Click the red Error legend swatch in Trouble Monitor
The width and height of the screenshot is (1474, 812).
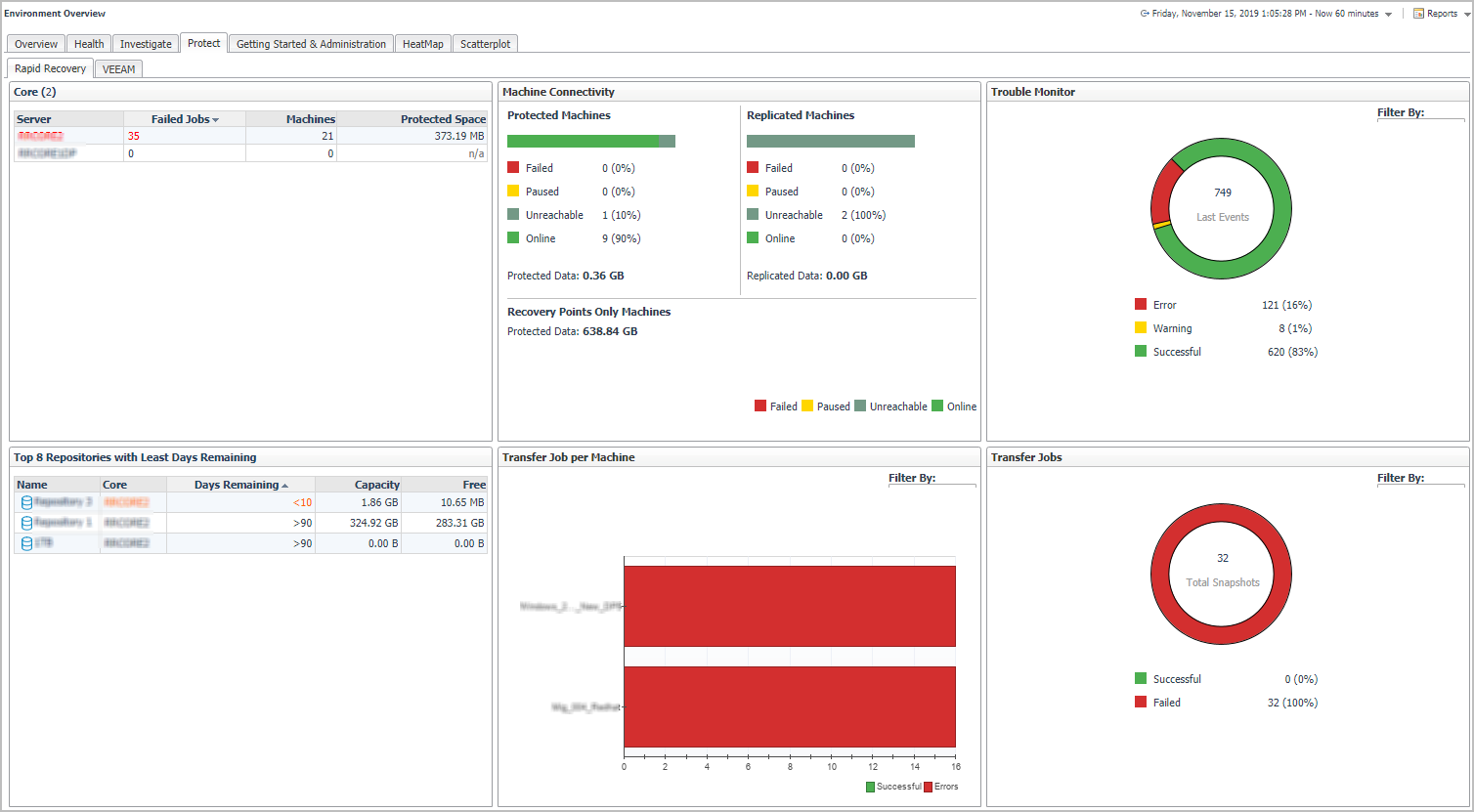coord(1141,305)
